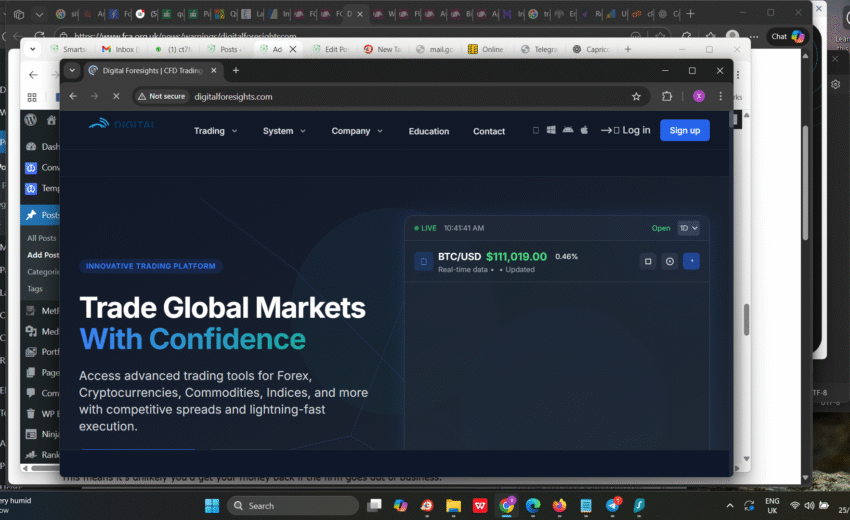Expand the Company navigation menu
Image resolution: width=850 pixels, height=520 pixels.
point(357,131)
